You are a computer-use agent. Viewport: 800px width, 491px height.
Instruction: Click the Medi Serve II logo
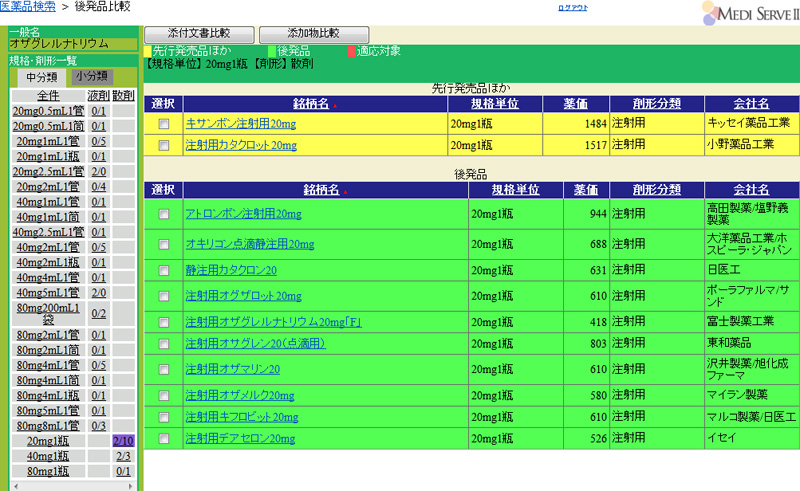pyautogui.click(x=751, y=13)
